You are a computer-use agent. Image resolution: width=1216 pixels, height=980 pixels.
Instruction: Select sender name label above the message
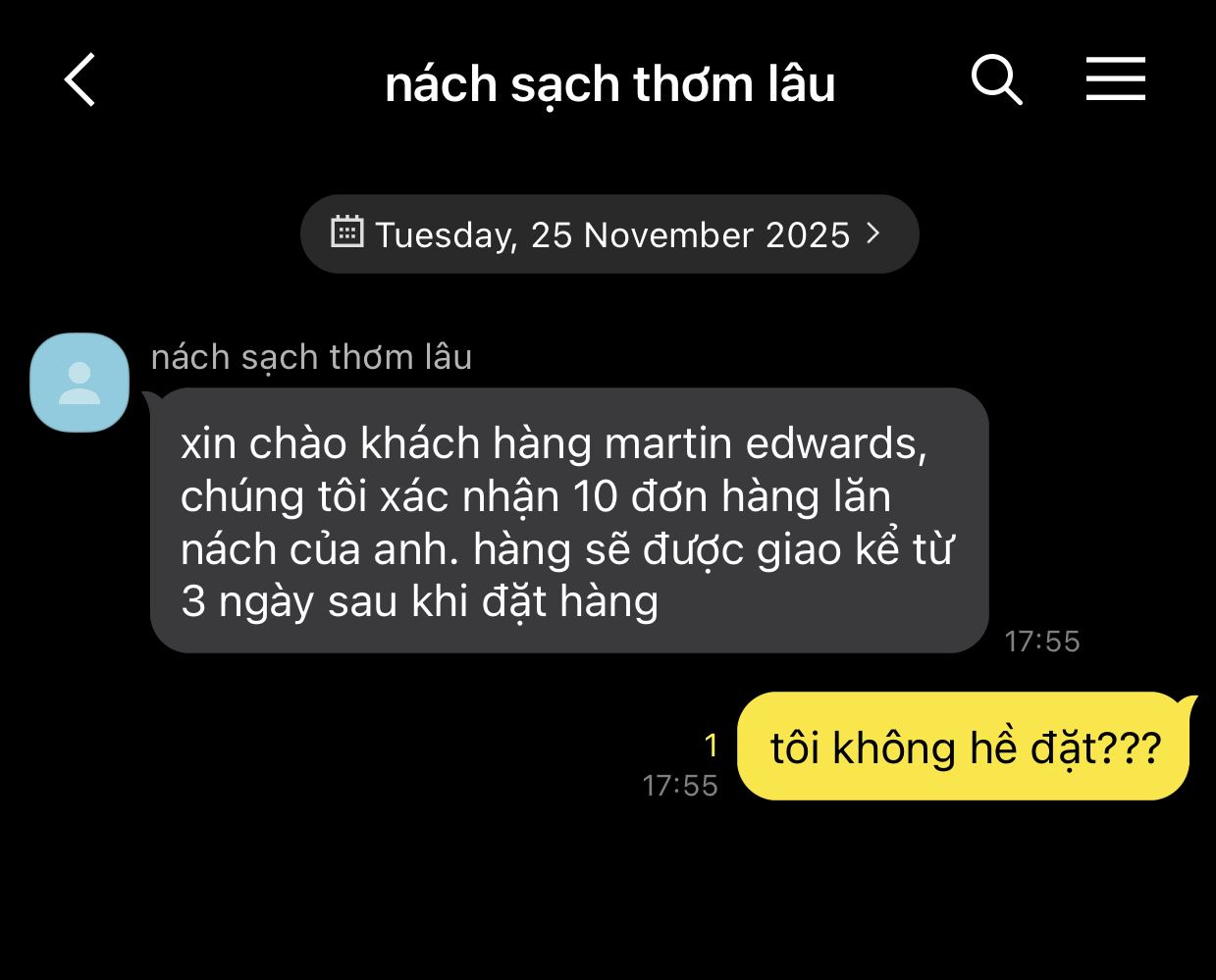311,357
